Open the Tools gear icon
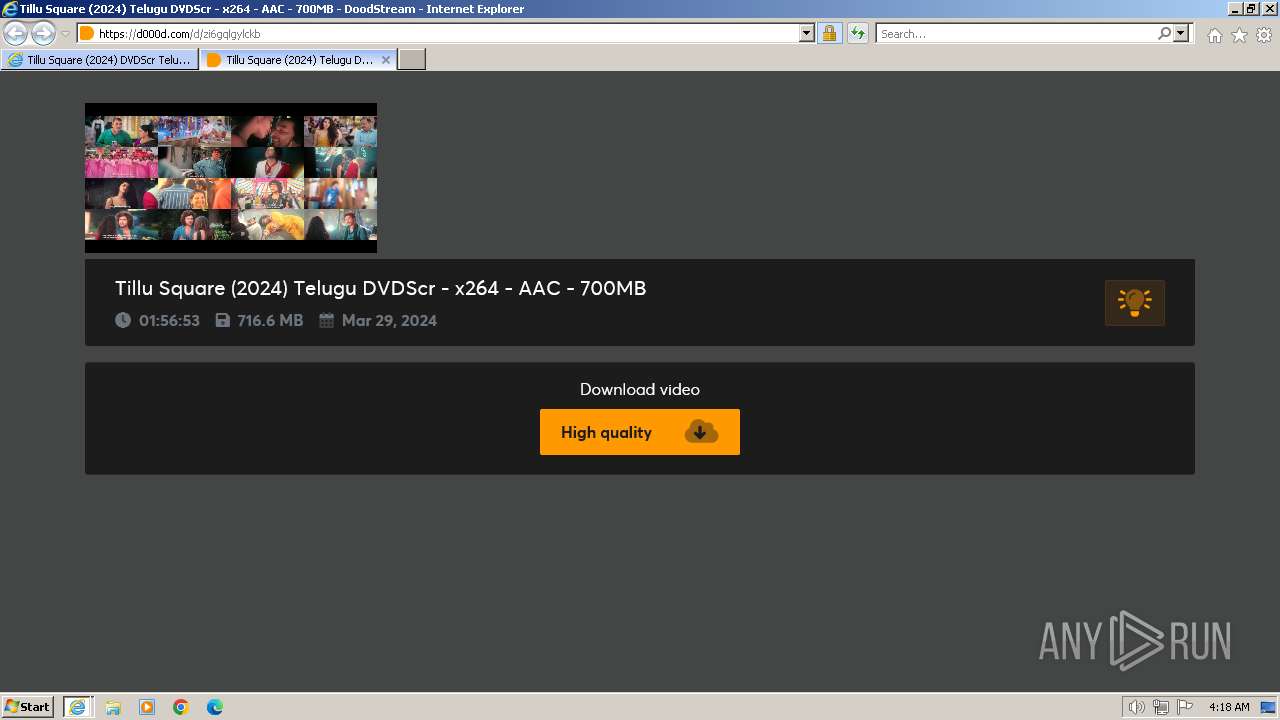 click(1264, 35)
